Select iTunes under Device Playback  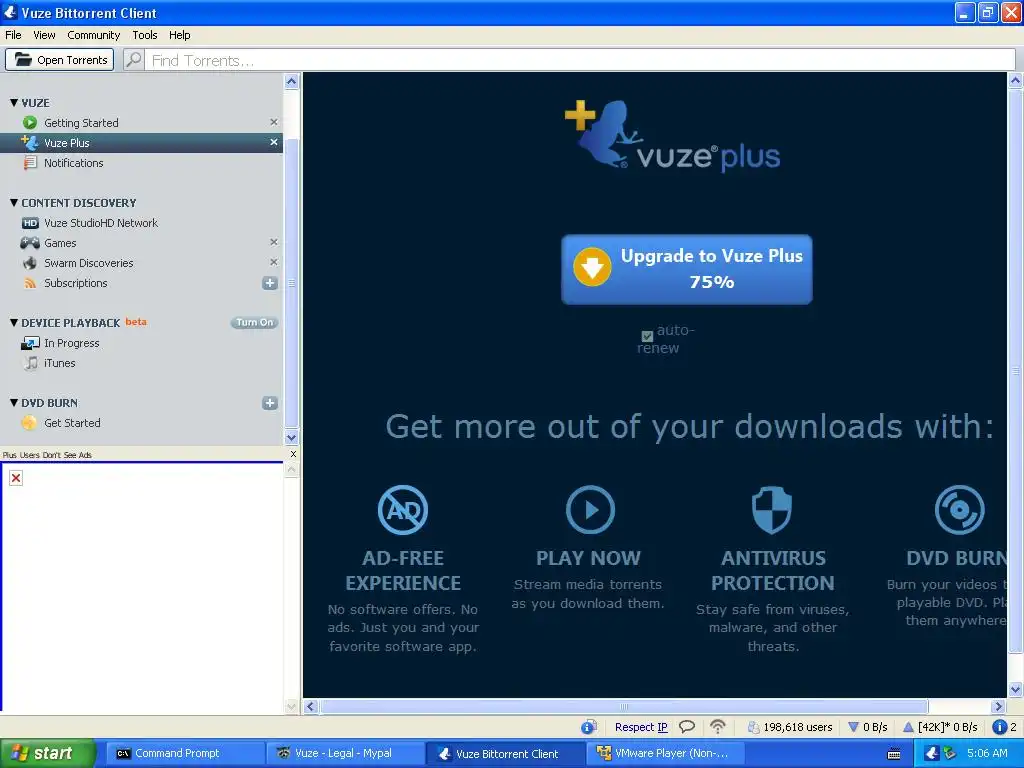point(141,363)
